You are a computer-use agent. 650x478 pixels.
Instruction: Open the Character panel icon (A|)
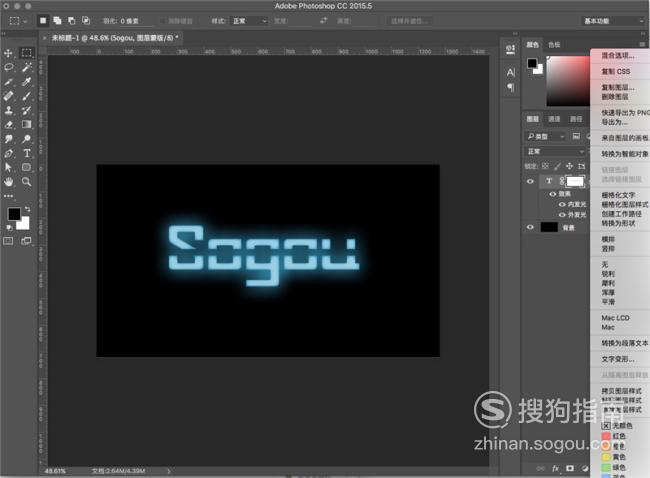point(511,72)
